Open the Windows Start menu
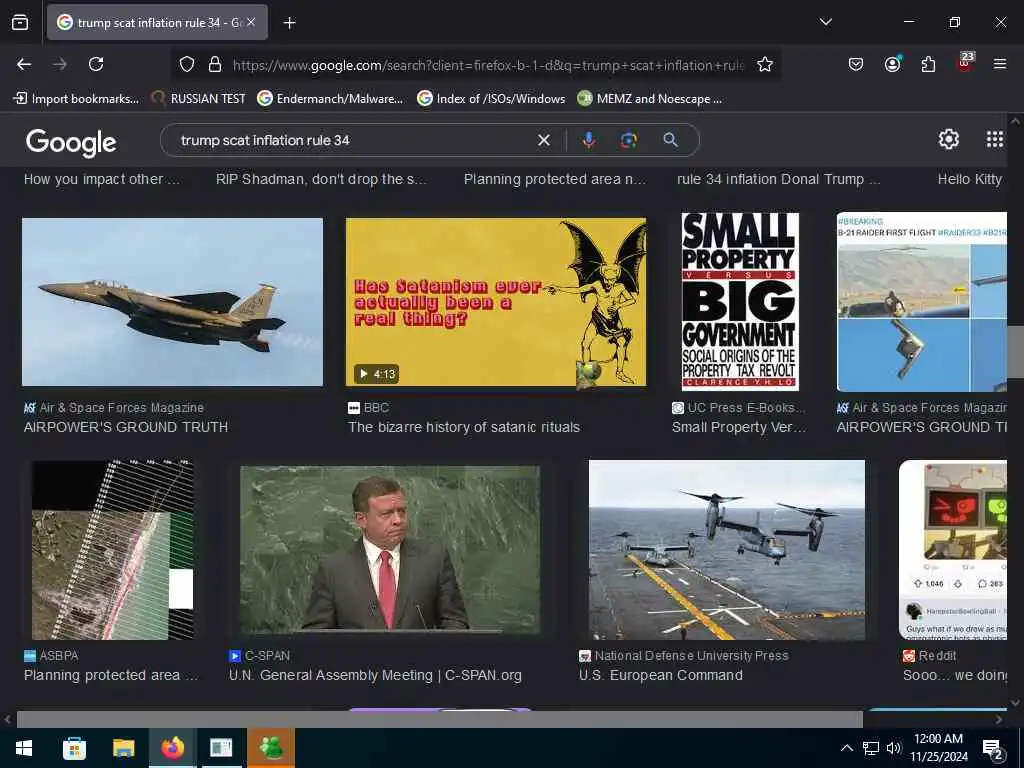The height and width of the screenshot is (768, 1024). click(24, 748)
